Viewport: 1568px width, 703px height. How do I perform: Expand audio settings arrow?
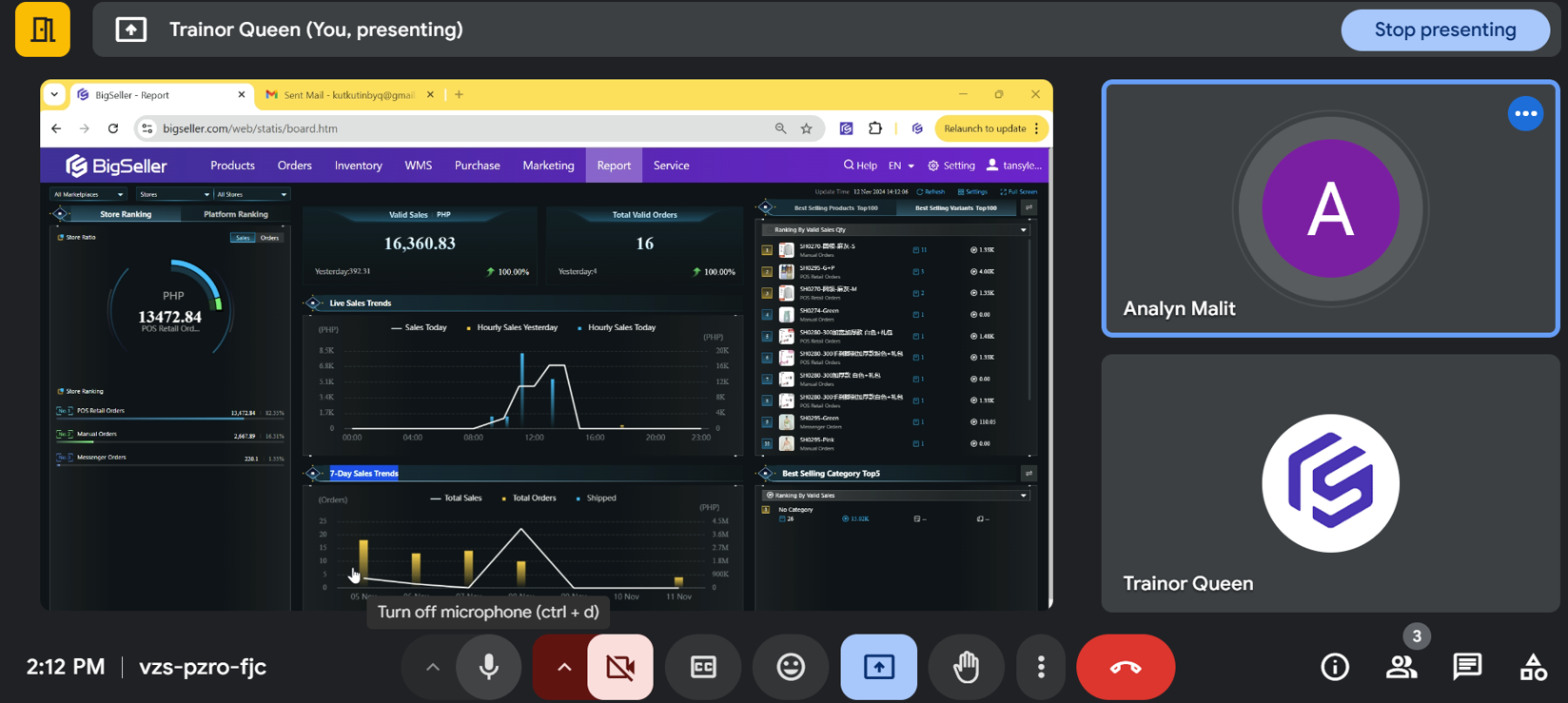[x=433, y=667]
